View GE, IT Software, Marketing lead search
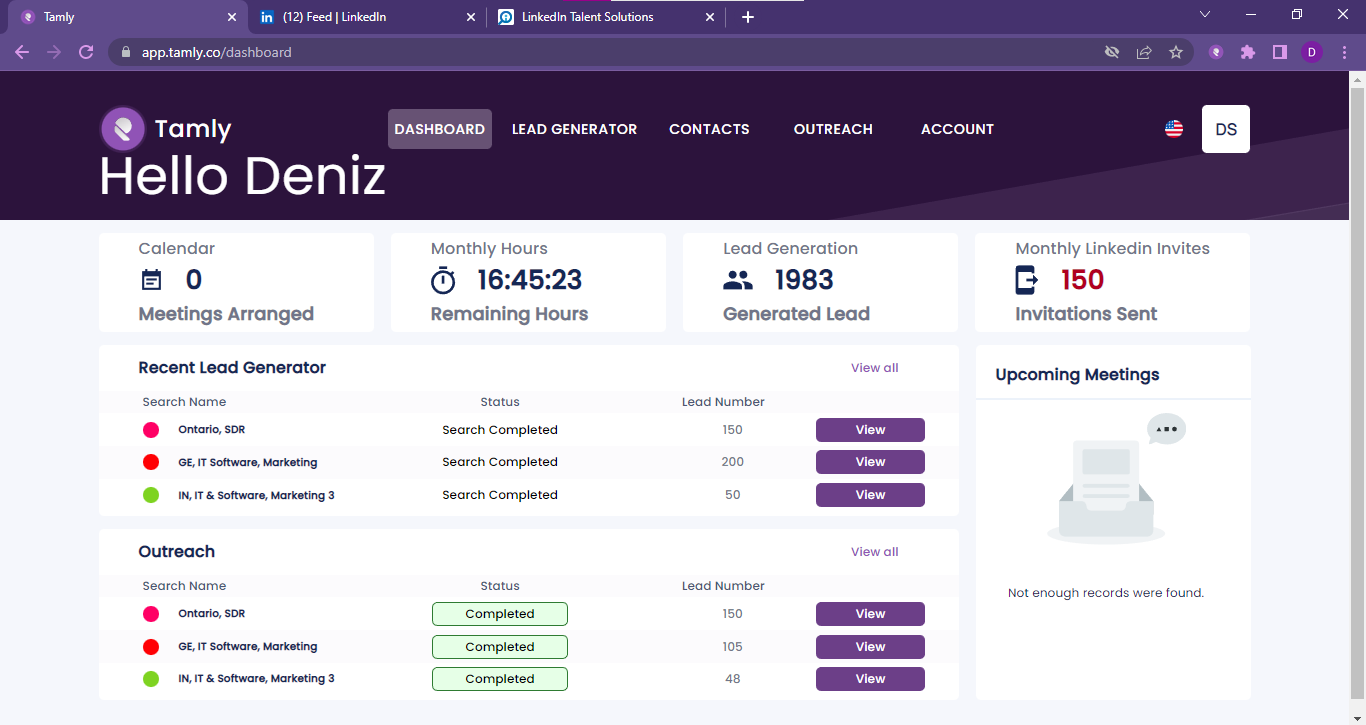The image size is (1366, 725). [870, 462]
